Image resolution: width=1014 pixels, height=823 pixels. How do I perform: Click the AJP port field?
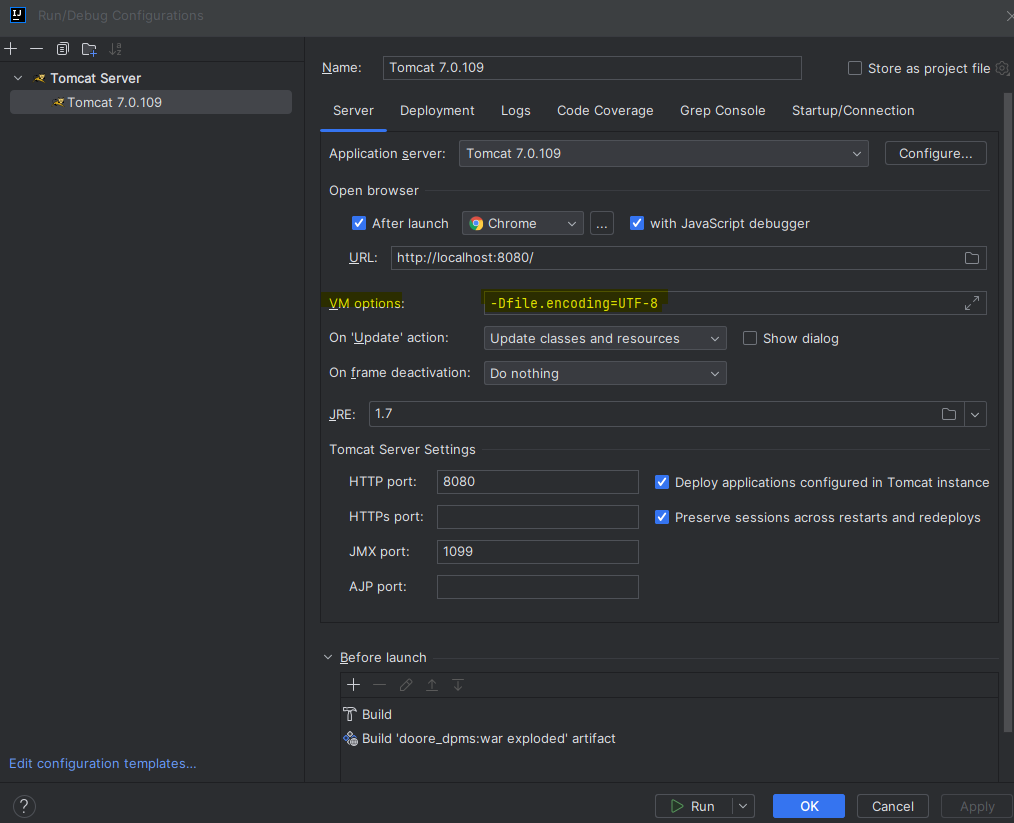[537, 586]
